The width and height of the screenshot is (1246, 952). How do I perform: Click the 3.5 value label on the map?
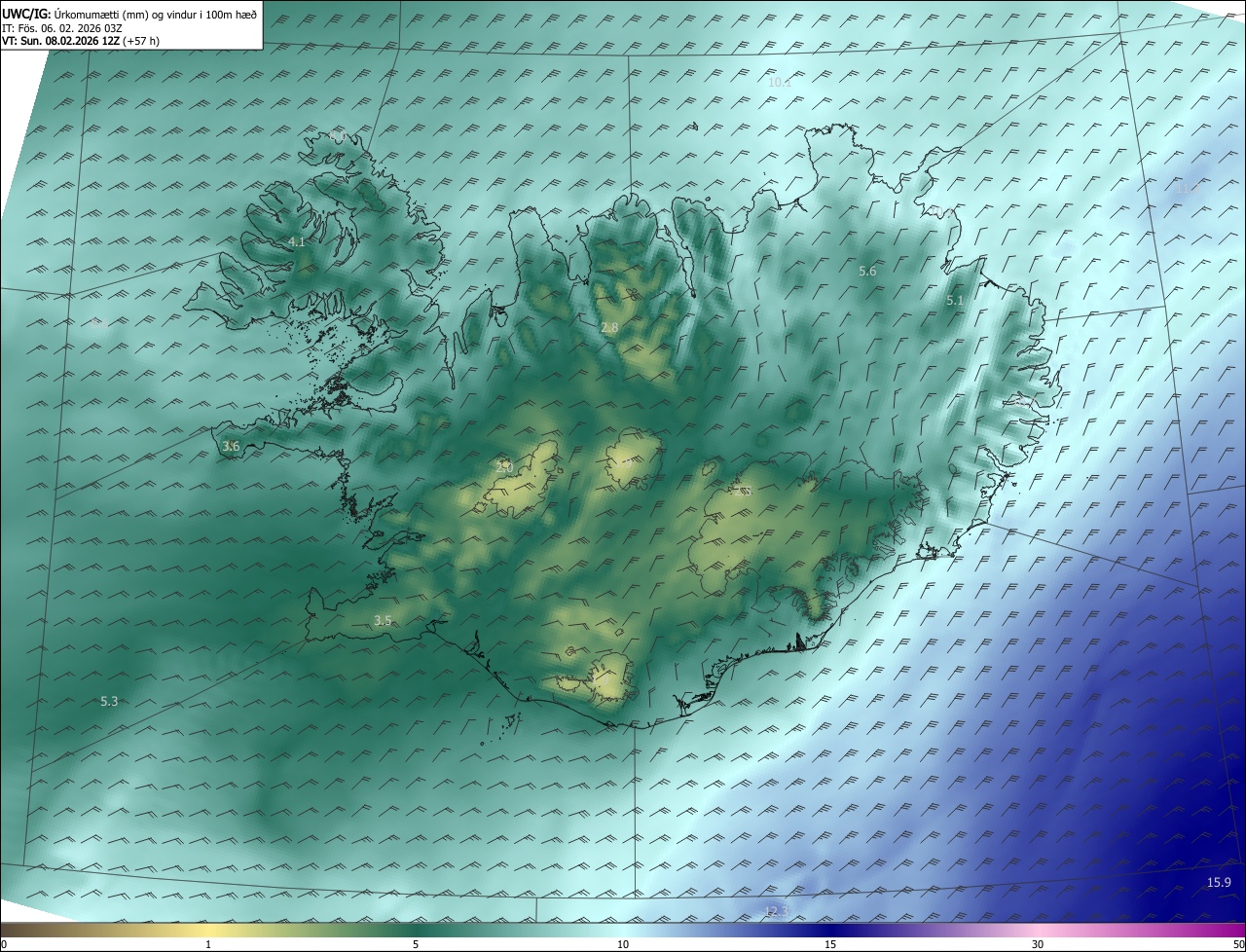tap(383, 621)
